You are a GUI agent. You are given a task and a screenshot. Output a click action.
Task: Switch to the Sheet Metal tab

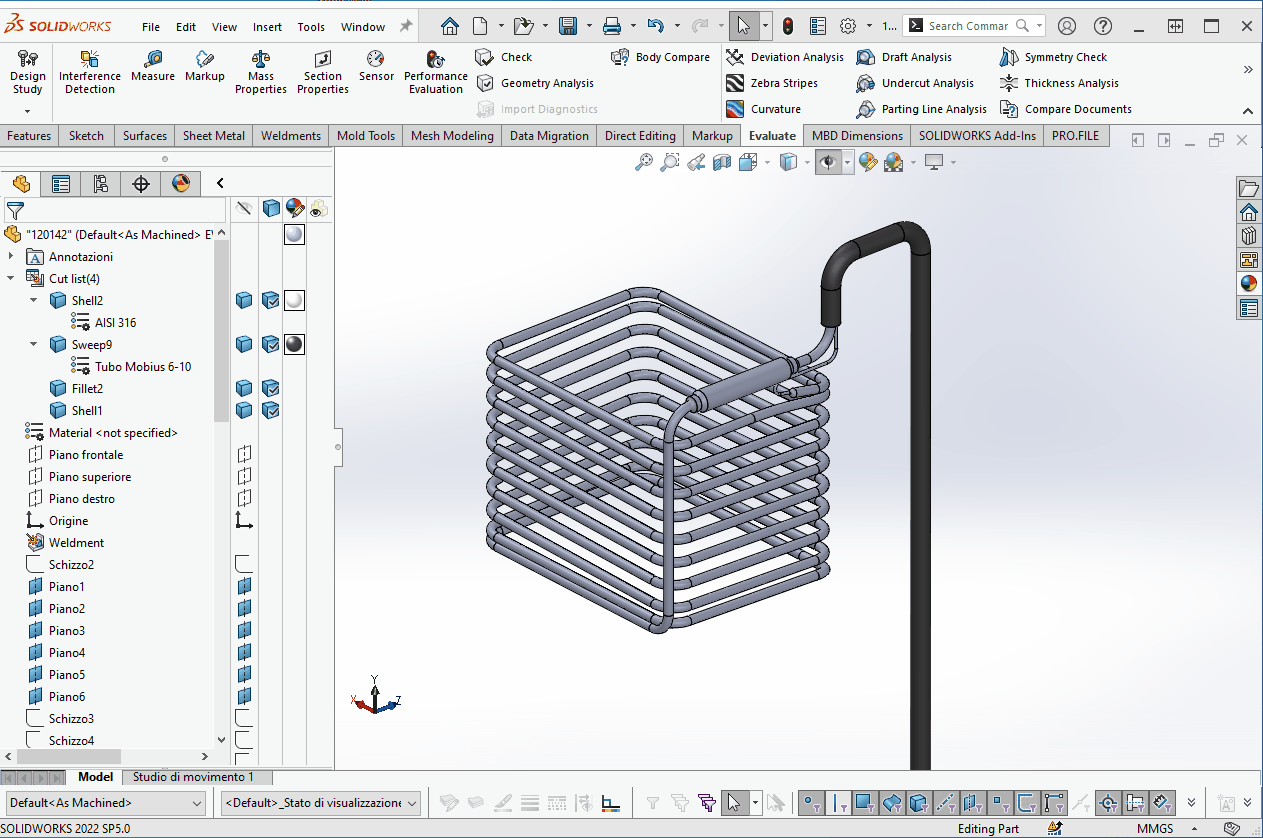(213, 136)
